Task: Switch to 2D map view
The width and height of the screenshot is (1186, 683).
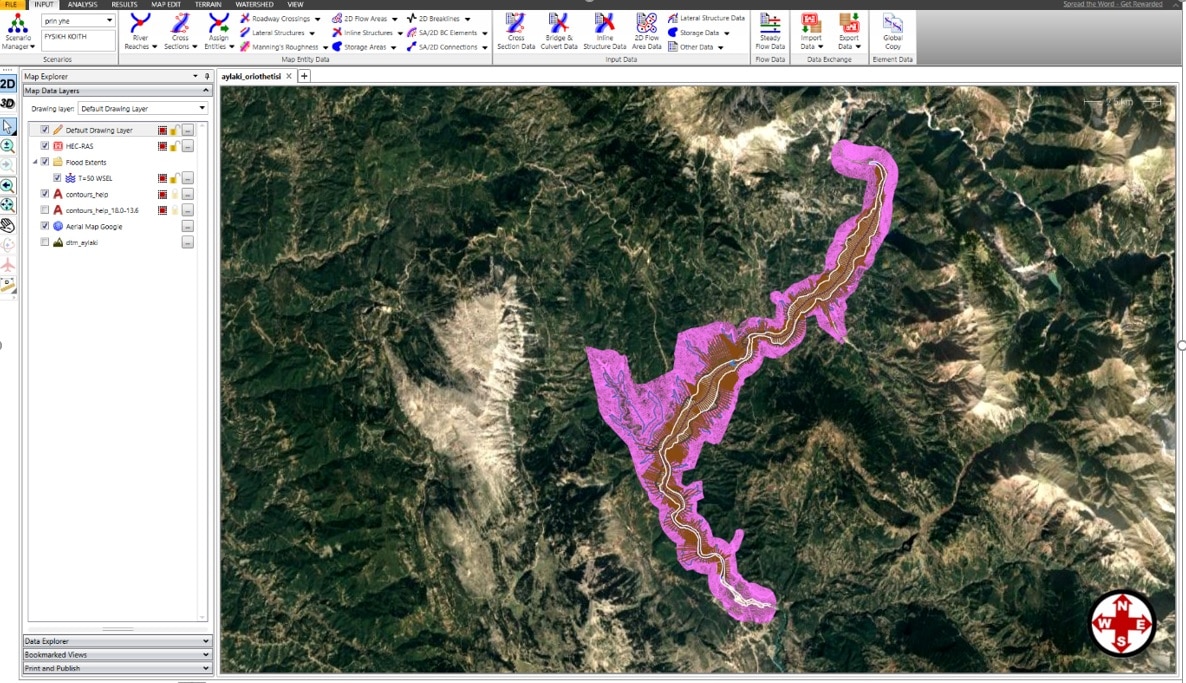Action: point(8,84)
